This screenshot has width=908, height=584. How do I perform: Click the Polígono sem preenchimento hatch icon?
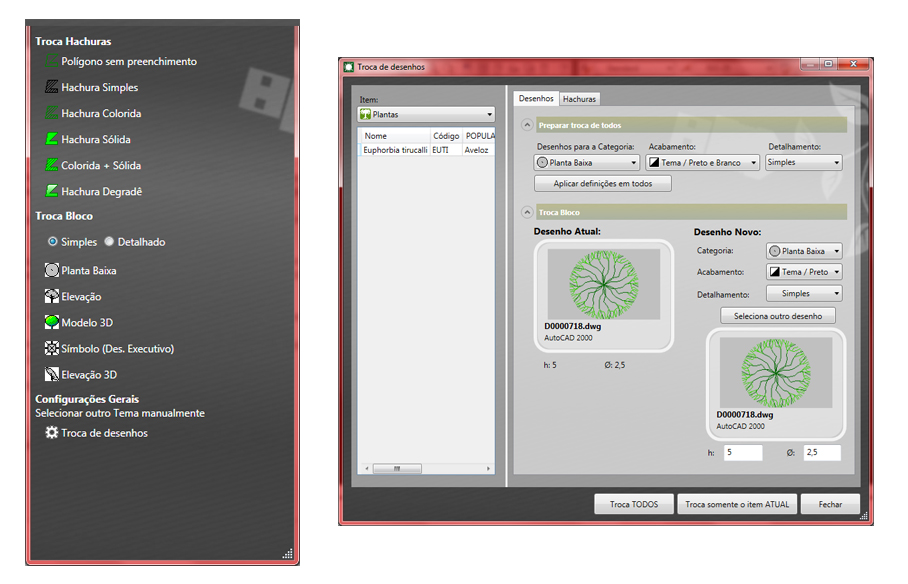52,62
